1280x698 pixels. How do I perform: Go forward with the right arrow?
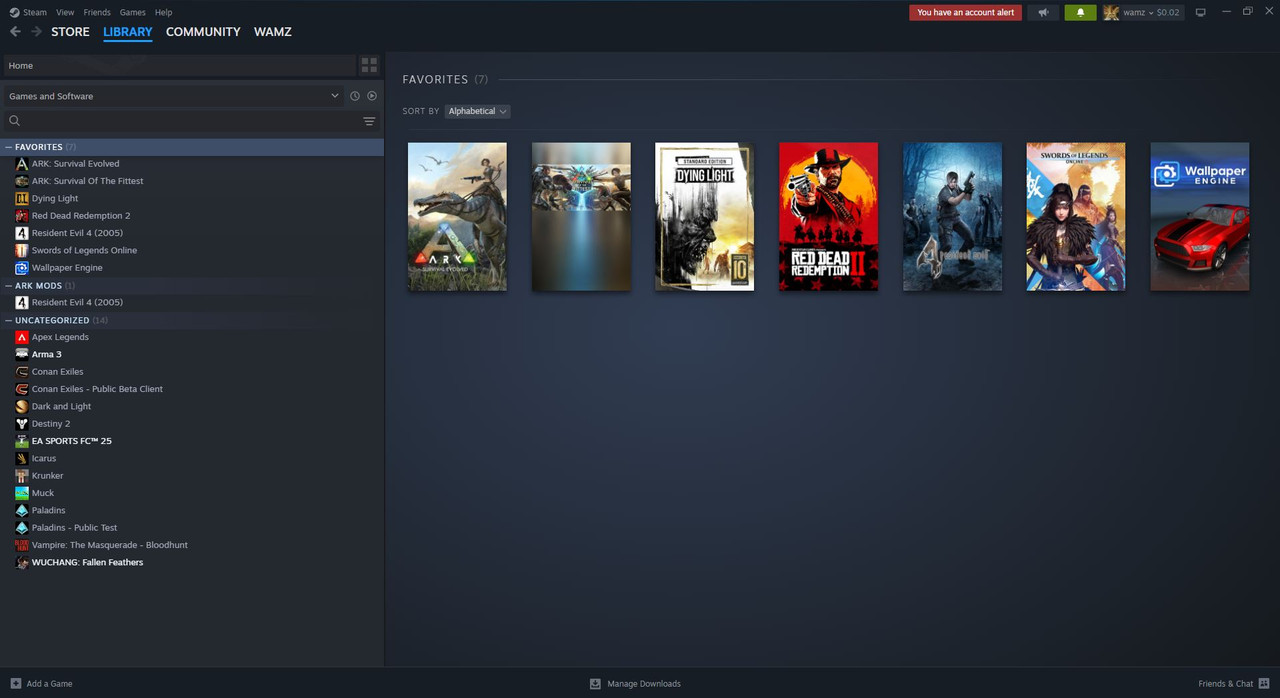tap(37, 32)
